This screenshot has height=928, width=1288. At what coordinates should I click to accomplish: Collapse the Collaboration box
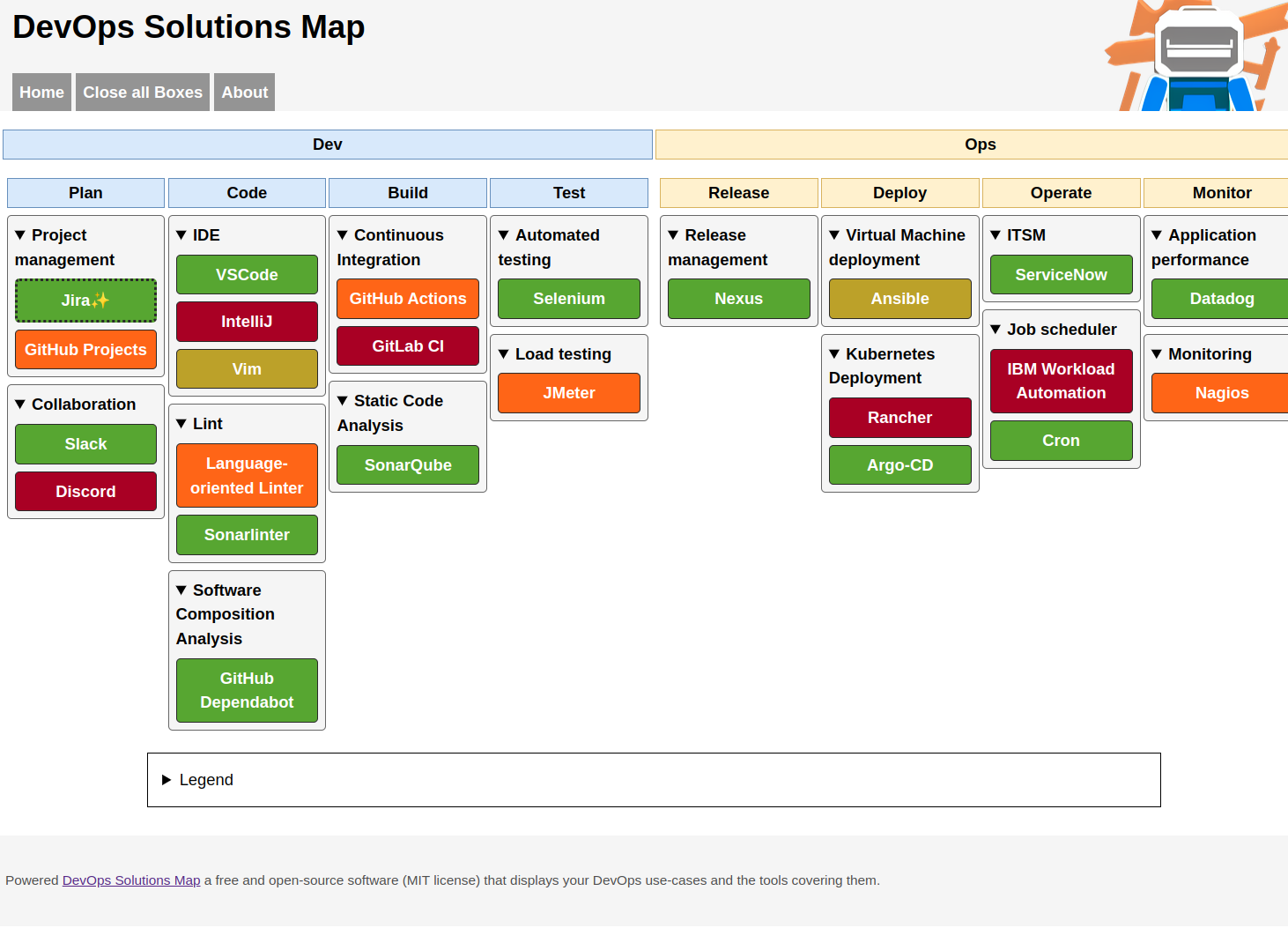coord(85,405)
